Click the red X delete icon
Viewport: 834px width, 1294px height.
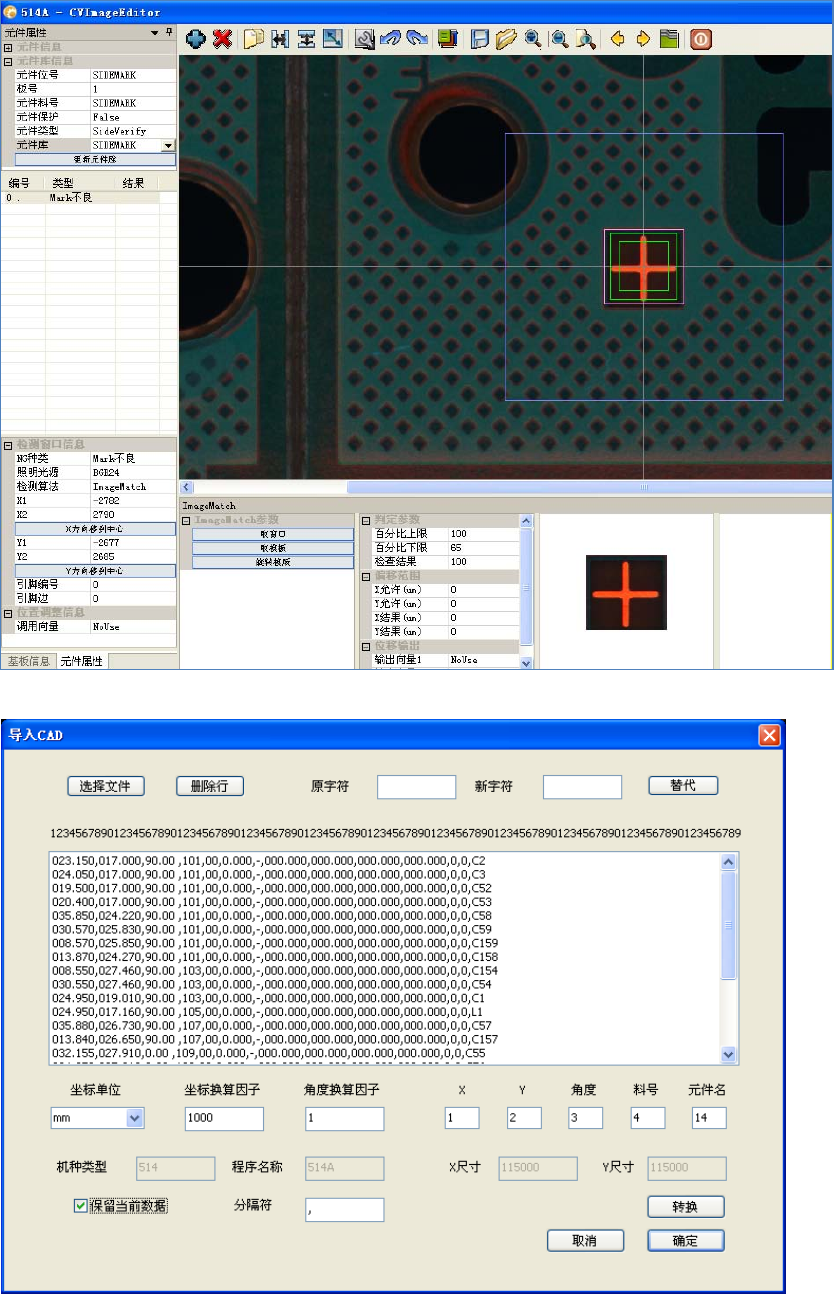[222, 39]
